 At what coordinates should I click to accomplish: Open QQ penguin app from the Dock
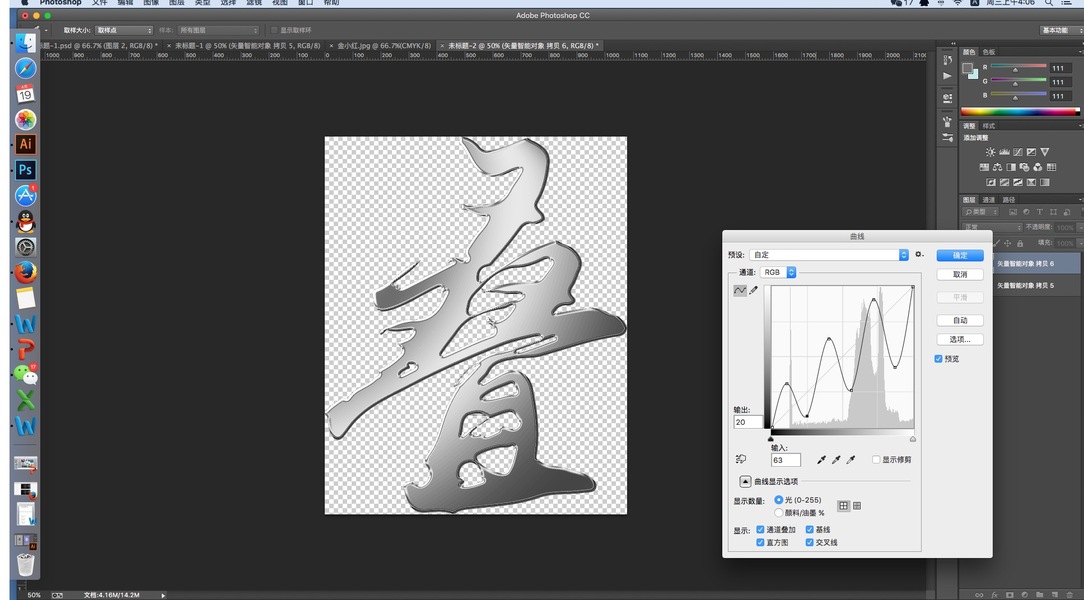[26, 222]
